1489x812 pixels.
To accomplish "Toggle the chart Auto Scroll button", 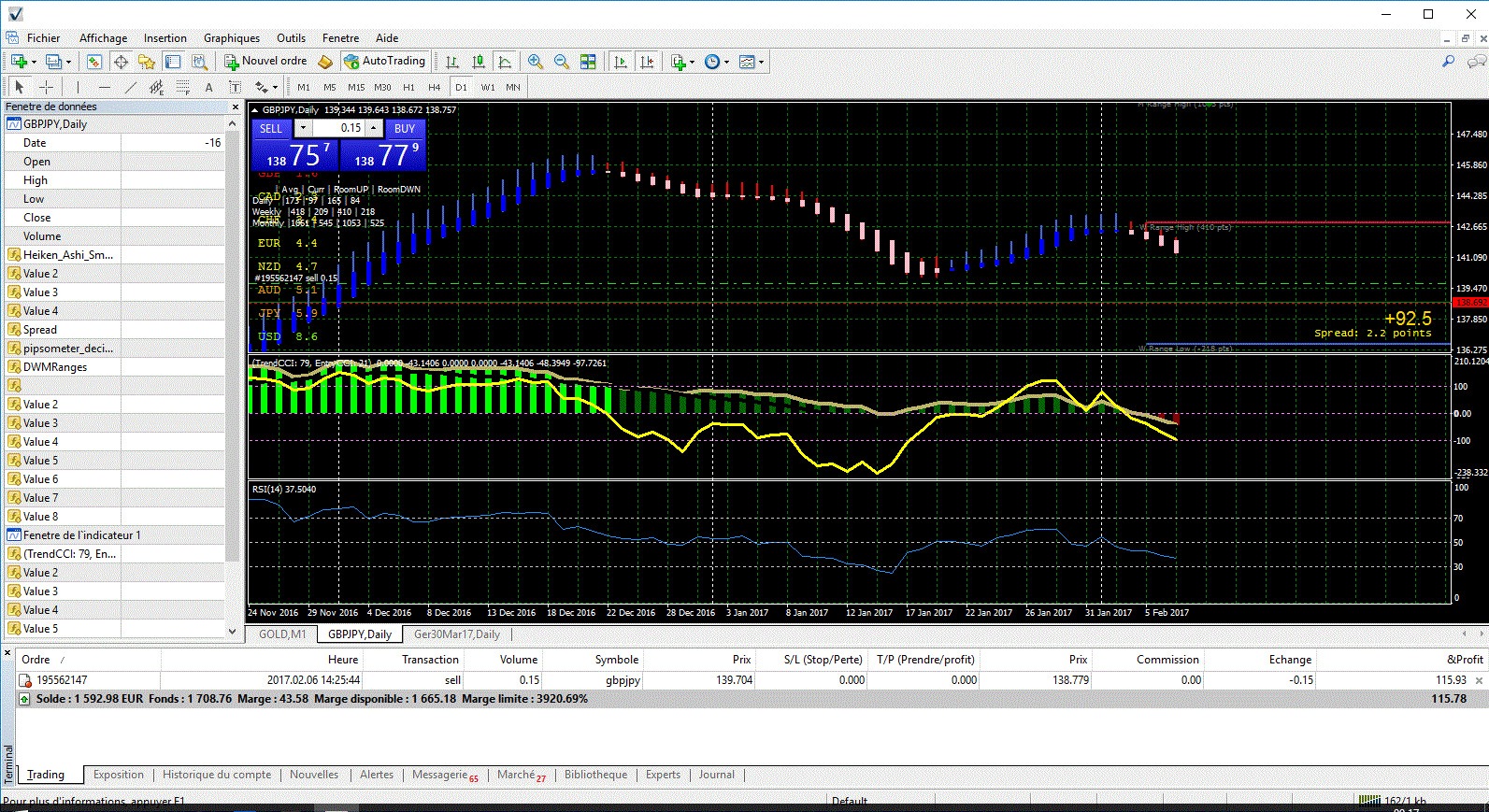I will pos(620,62).
